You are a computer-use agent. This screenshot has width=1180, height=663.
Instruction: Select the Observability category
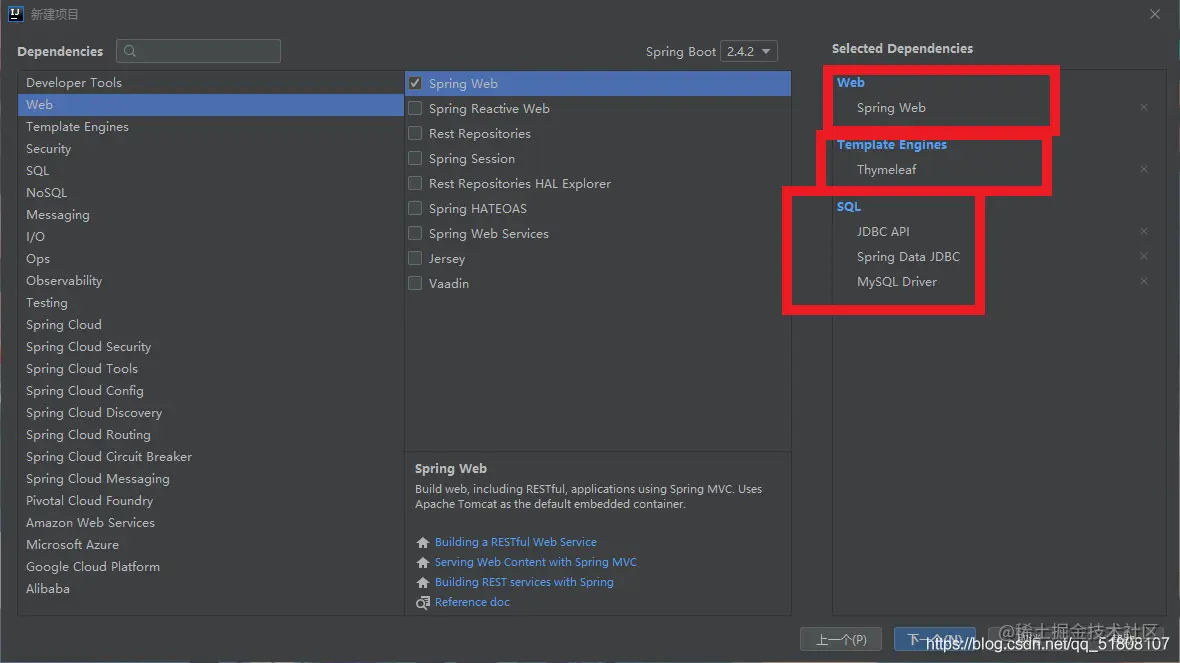211,281
